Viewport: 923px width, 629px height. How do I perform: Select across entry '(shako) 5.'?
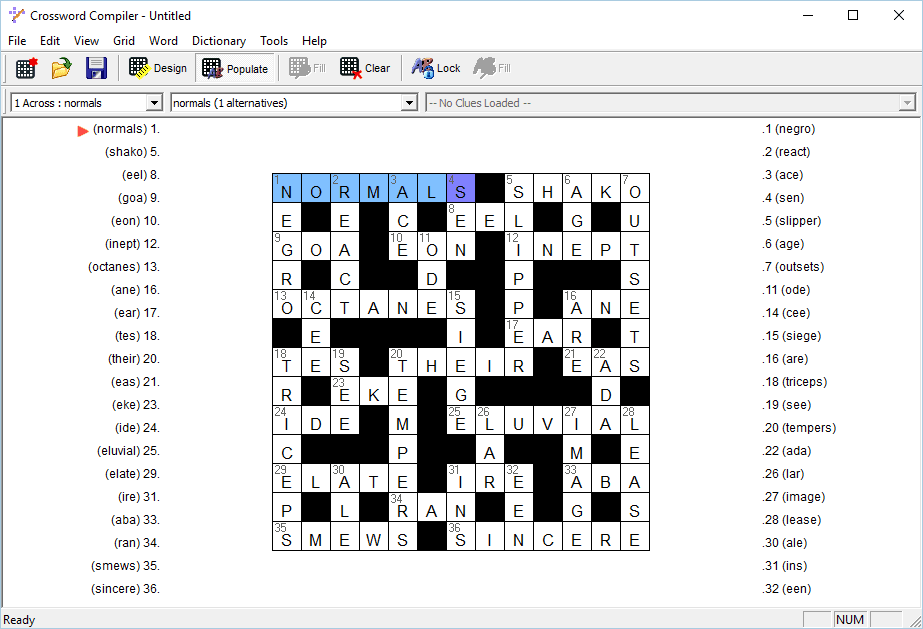[x=132, y=152]
